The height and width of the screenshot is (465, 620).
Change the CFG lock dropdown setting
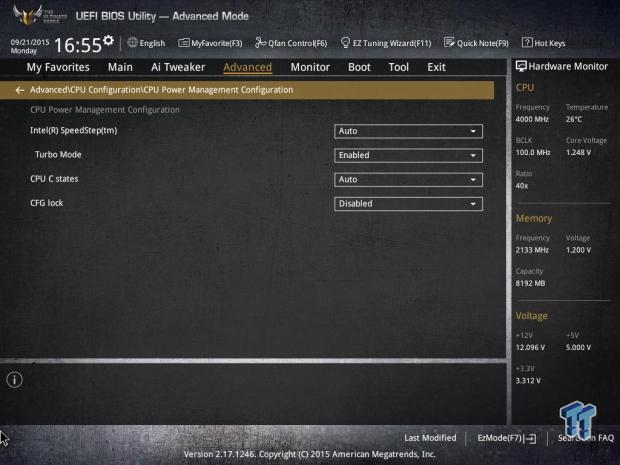408,204
